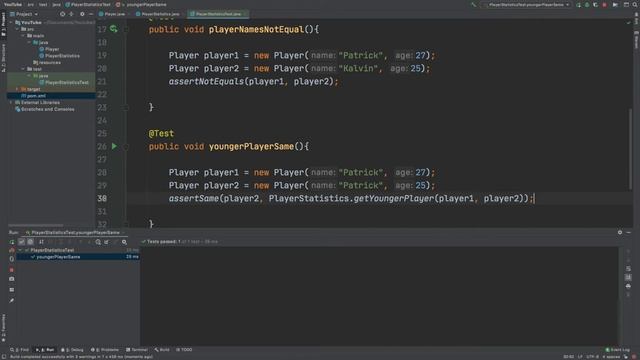
Task: Toggle auto-test icon in Run sidebar
Action: click(12, 259)
